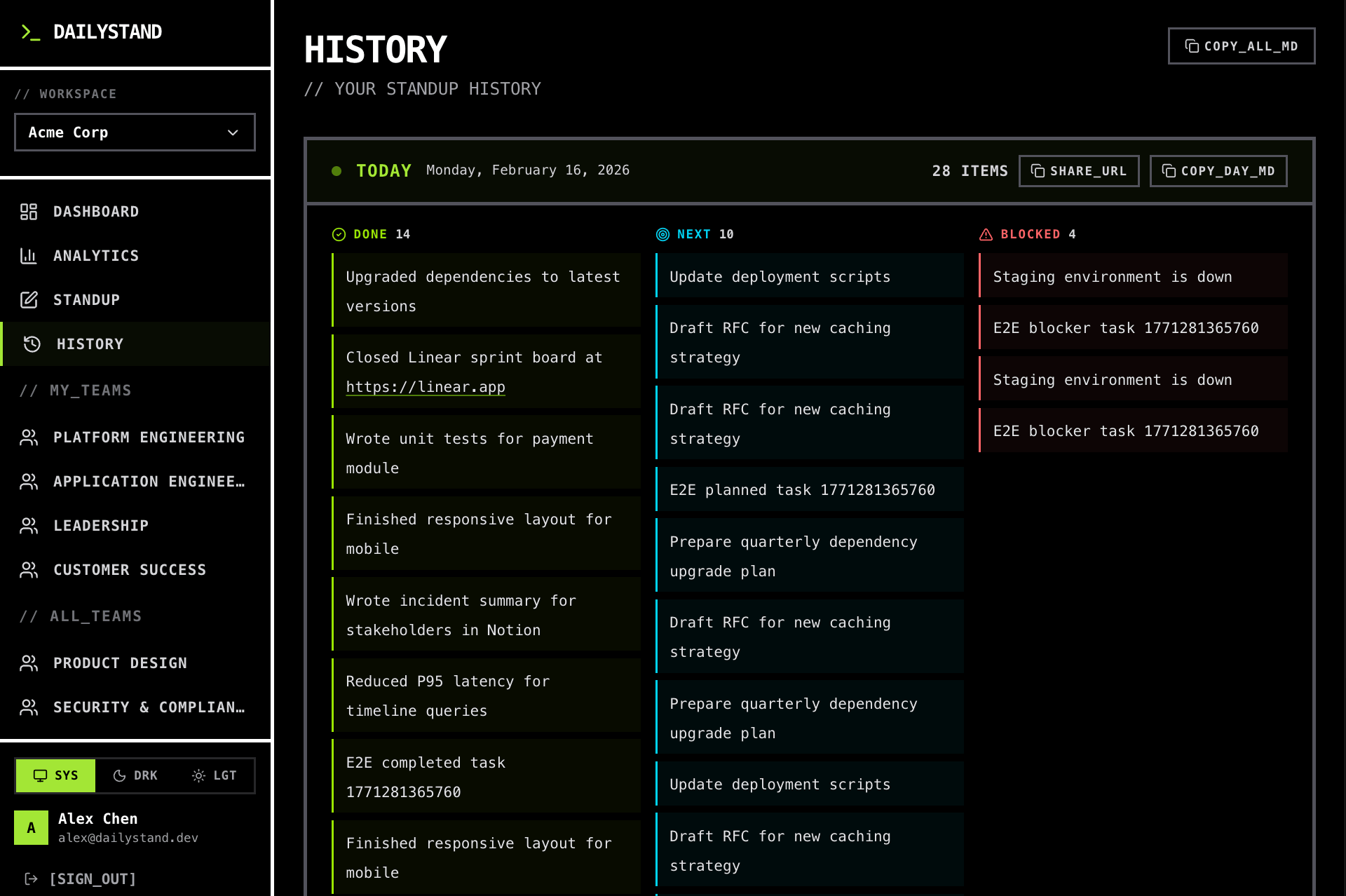The image size is (1346, 896).
Task: Switch theme to SYS mode
Action: coord(56,775)
